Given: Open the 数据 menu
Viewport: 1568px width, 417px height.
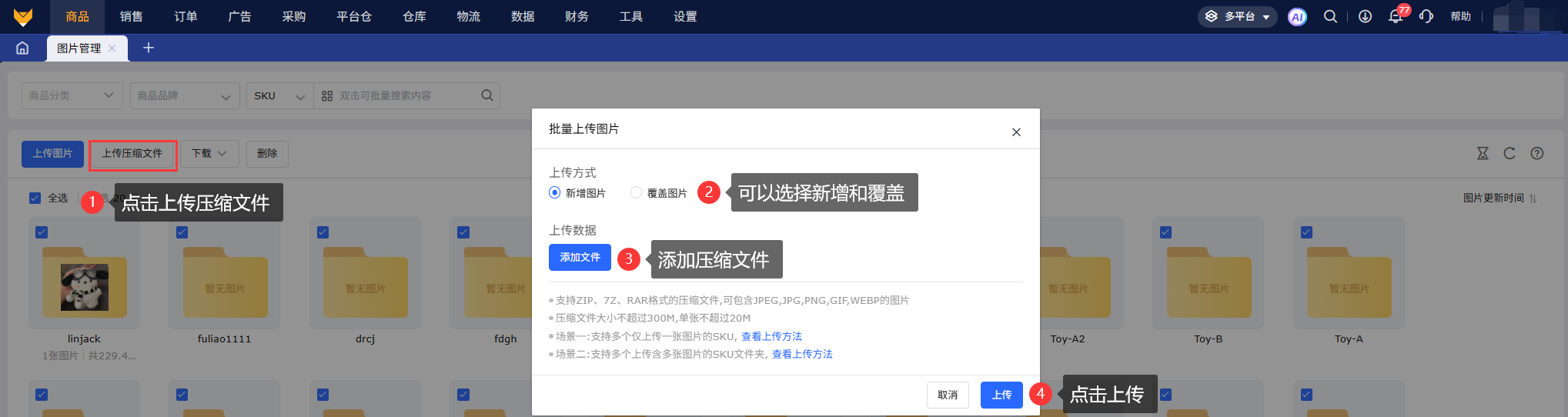Looking at the screenshot, I should (x=523, y=16).
